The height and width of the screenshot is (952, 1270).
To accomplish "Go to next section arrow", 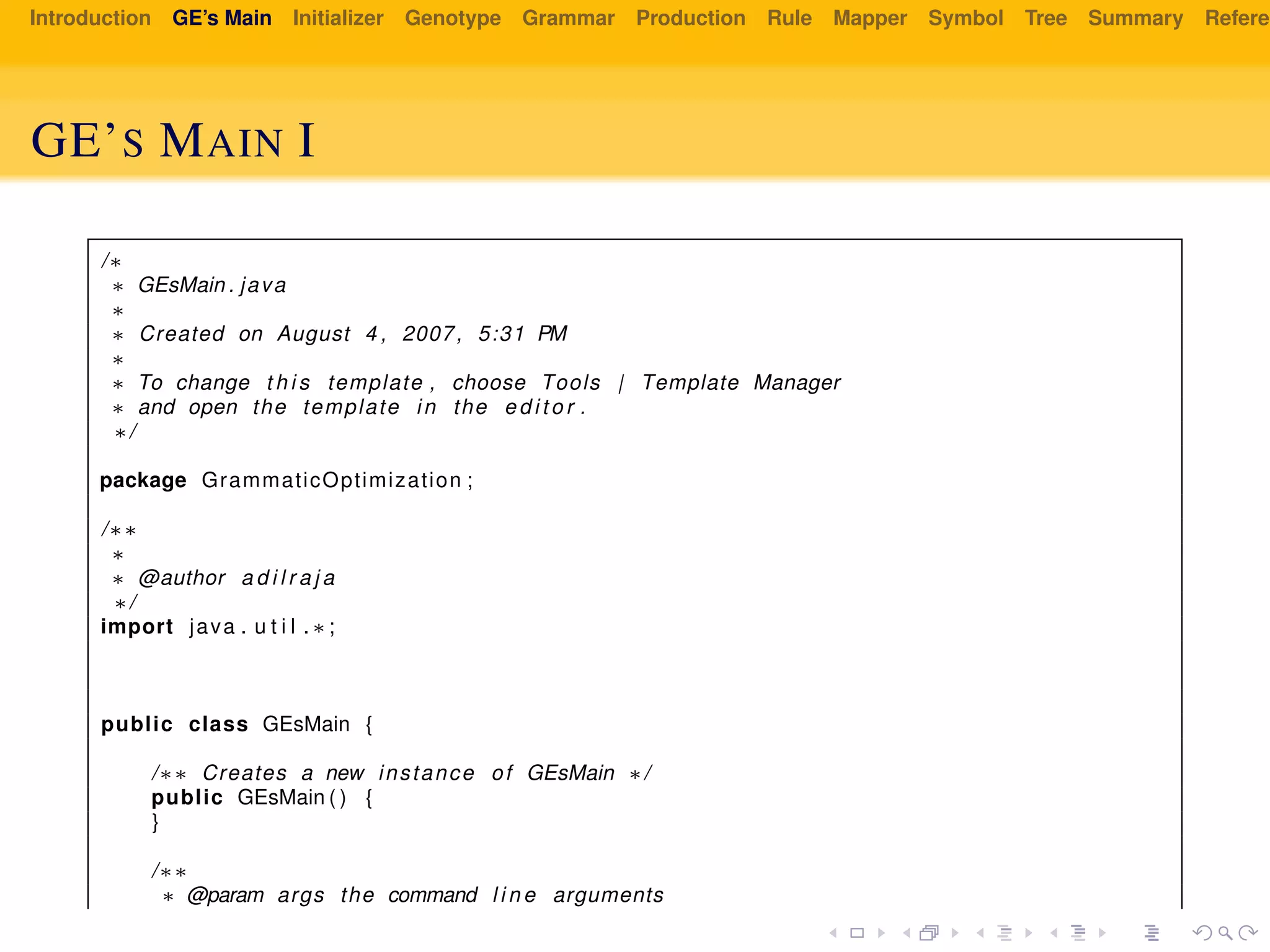I will pos(1102,933).
